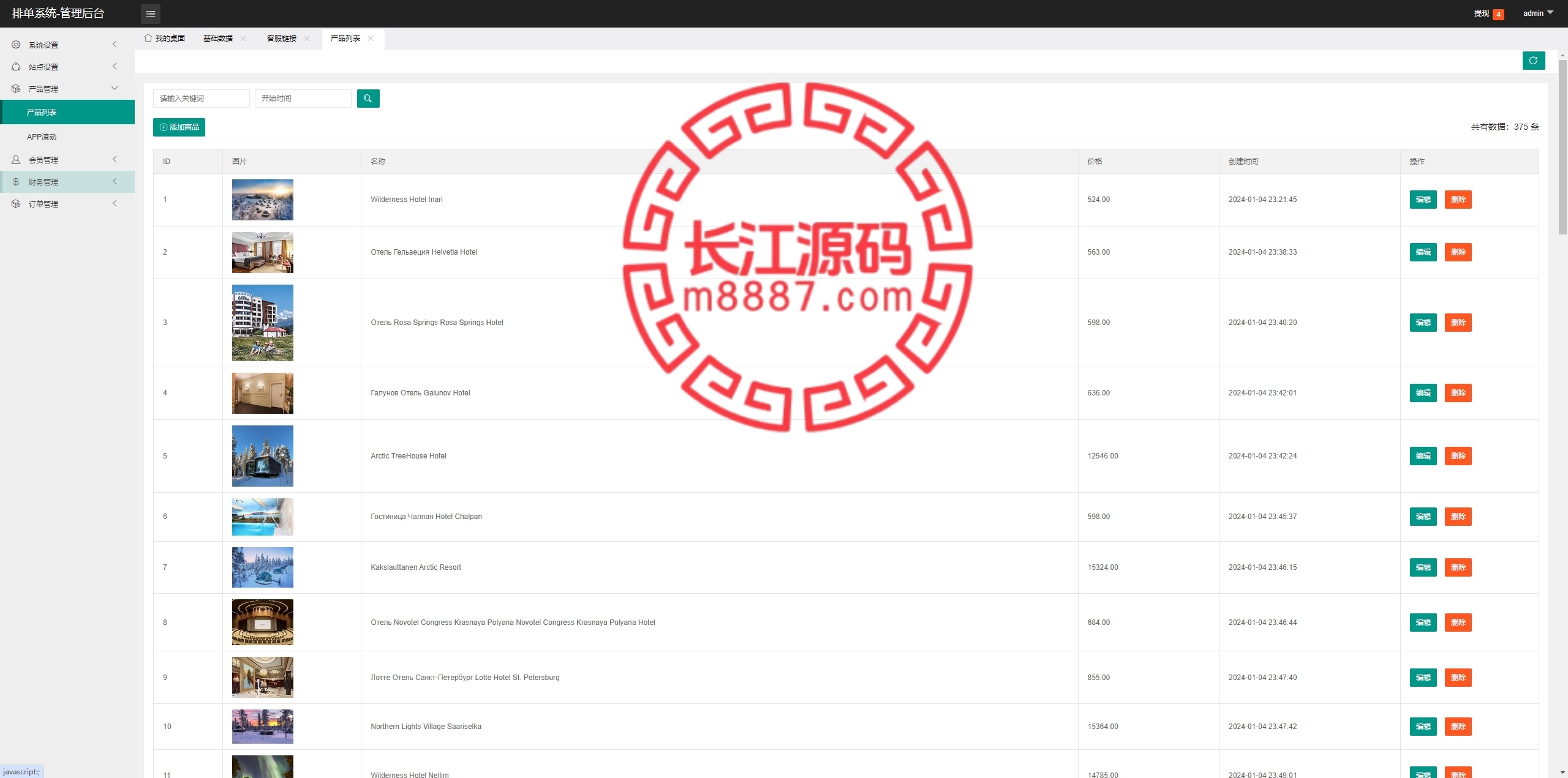
Task: Delete the Northern Lights Village Saariselka row
Action: pyautogui.click(x=1458, y=727)
